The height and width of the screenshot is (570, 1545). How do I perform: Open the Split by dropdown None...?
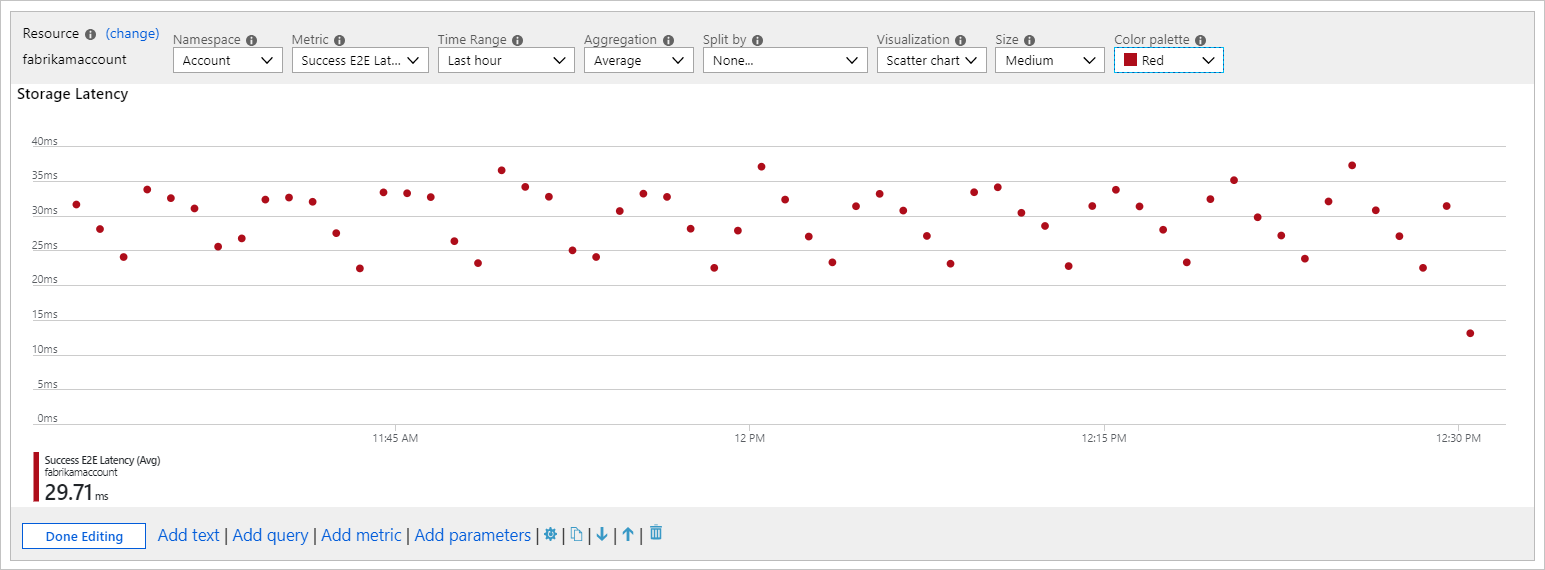[x=785, y=60]
